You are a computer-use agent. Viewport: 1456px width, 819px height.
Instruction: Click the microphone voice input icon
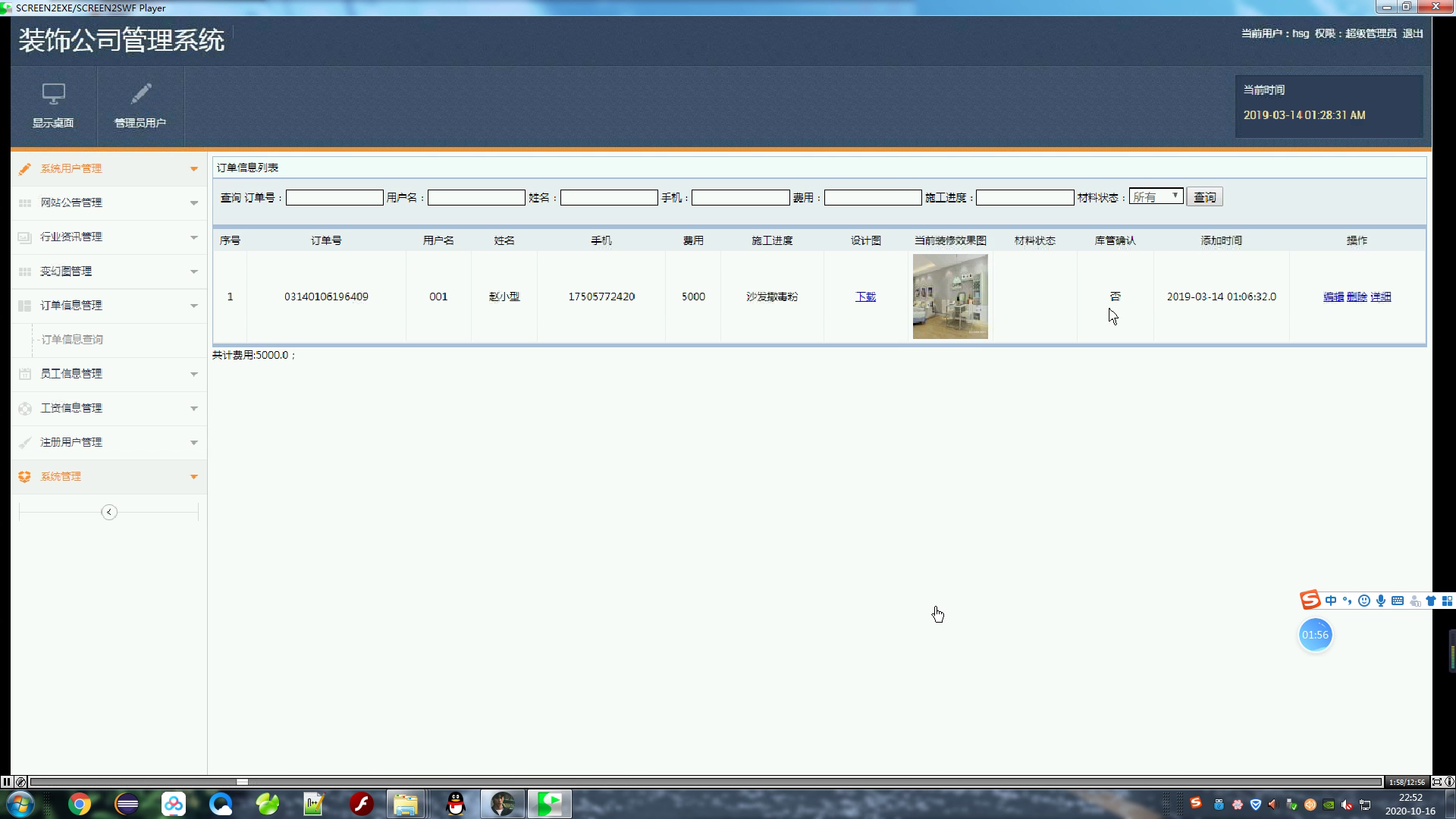1381,601
